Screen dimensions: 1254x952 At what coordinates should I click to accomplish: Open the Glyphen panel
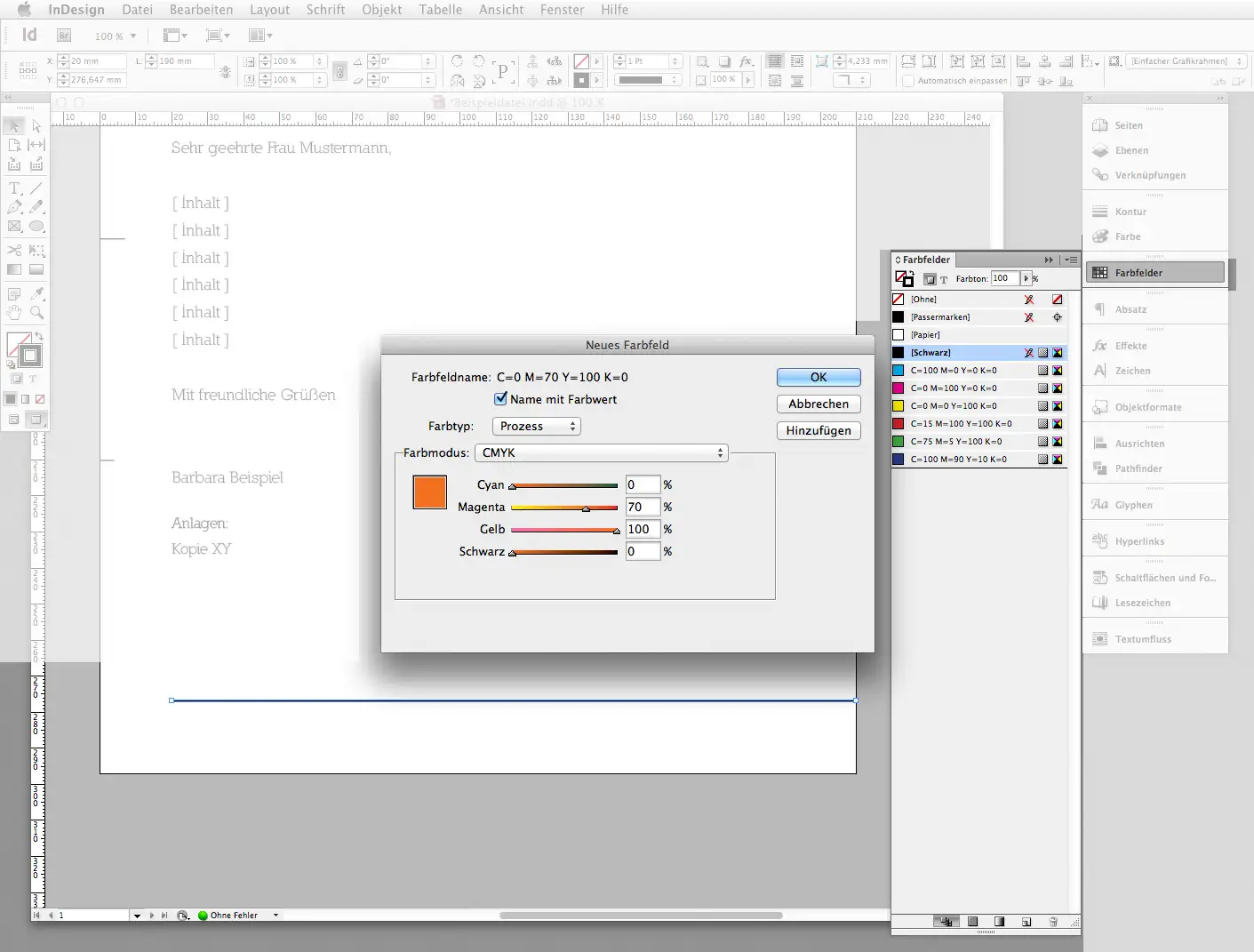point(1130,504)
